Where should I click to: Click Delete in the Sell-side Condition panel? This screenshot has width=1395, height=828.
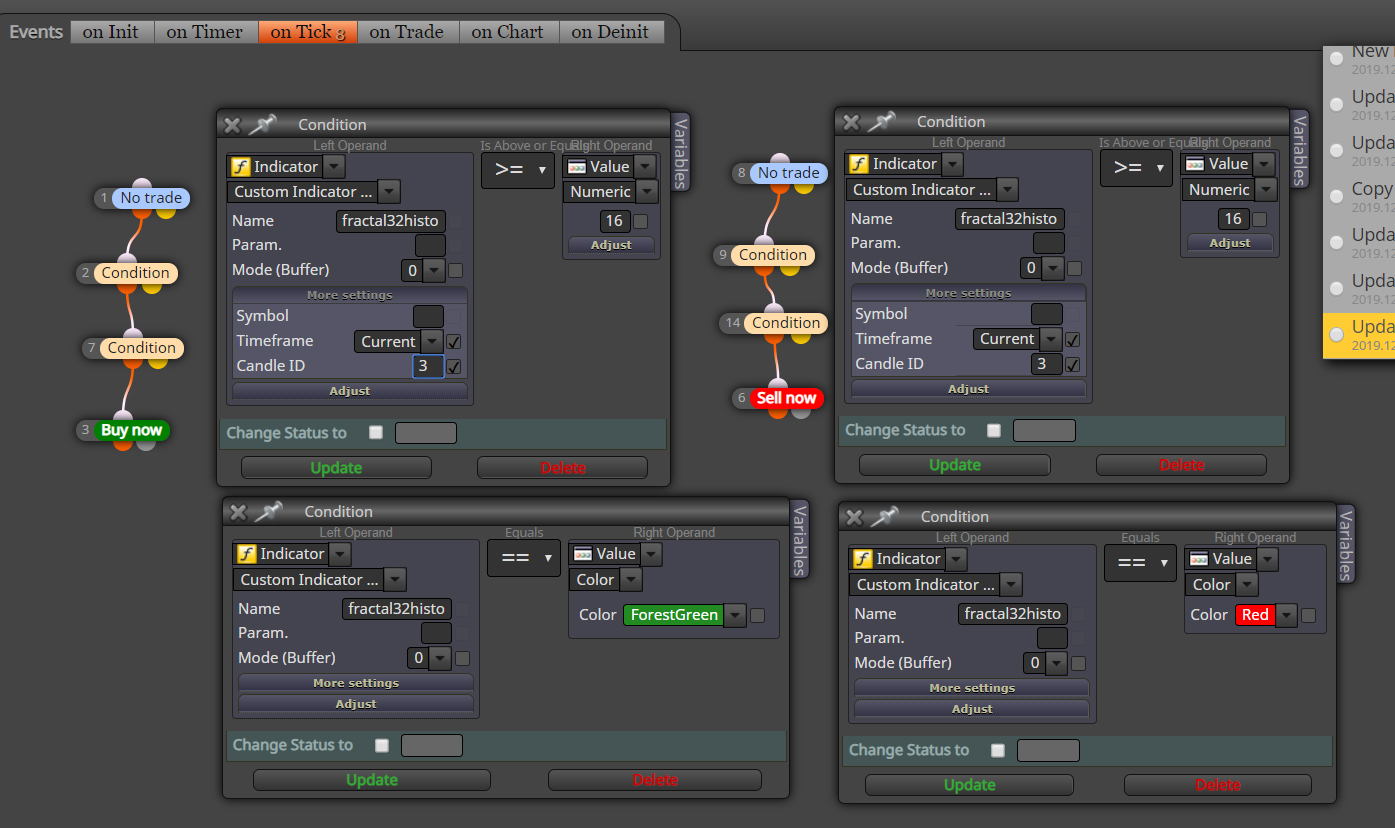(x=1181, y=465)
